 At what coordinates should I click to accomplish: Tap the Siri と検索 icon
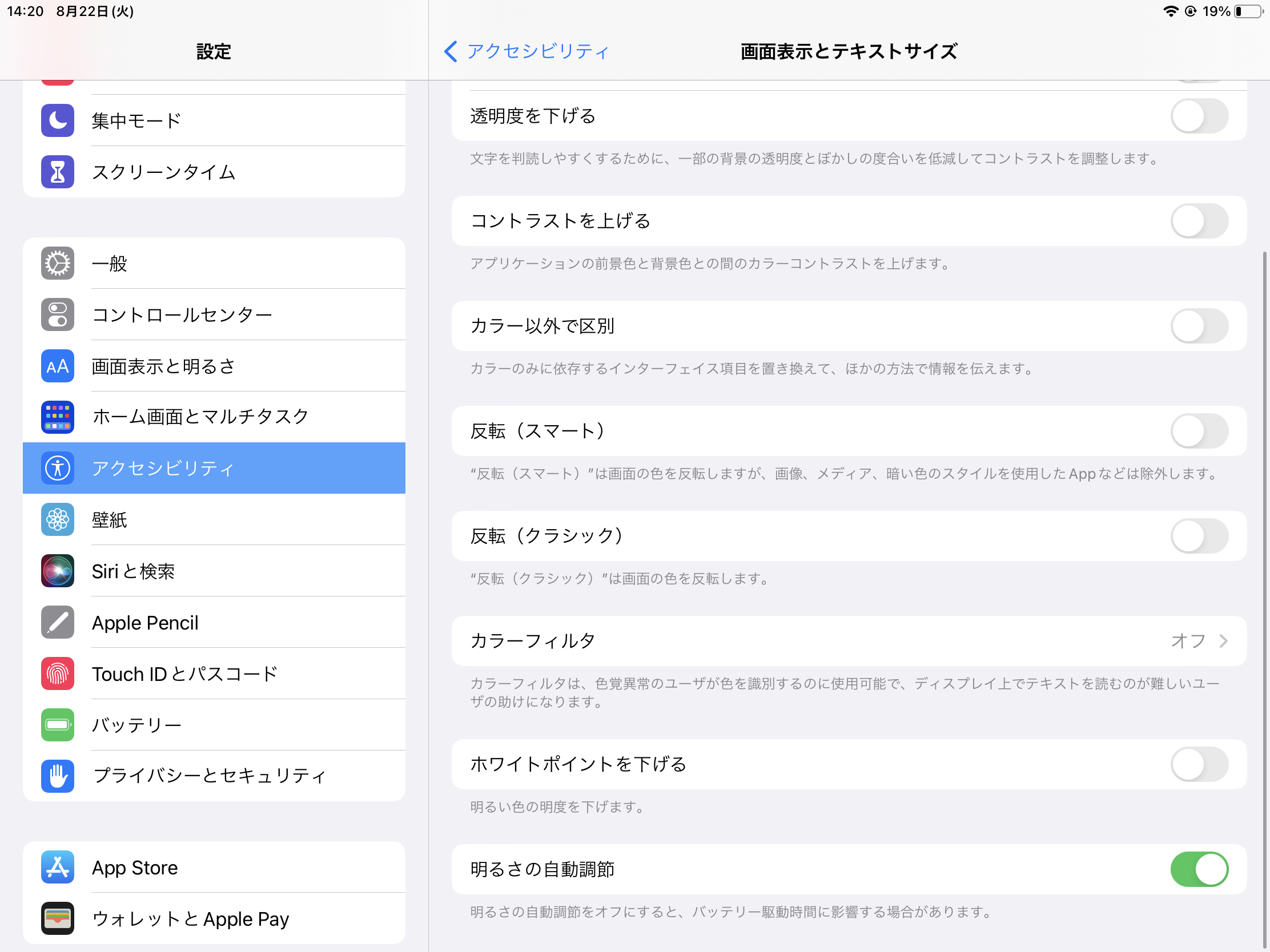pyautogui.click(x=58, y=571)
